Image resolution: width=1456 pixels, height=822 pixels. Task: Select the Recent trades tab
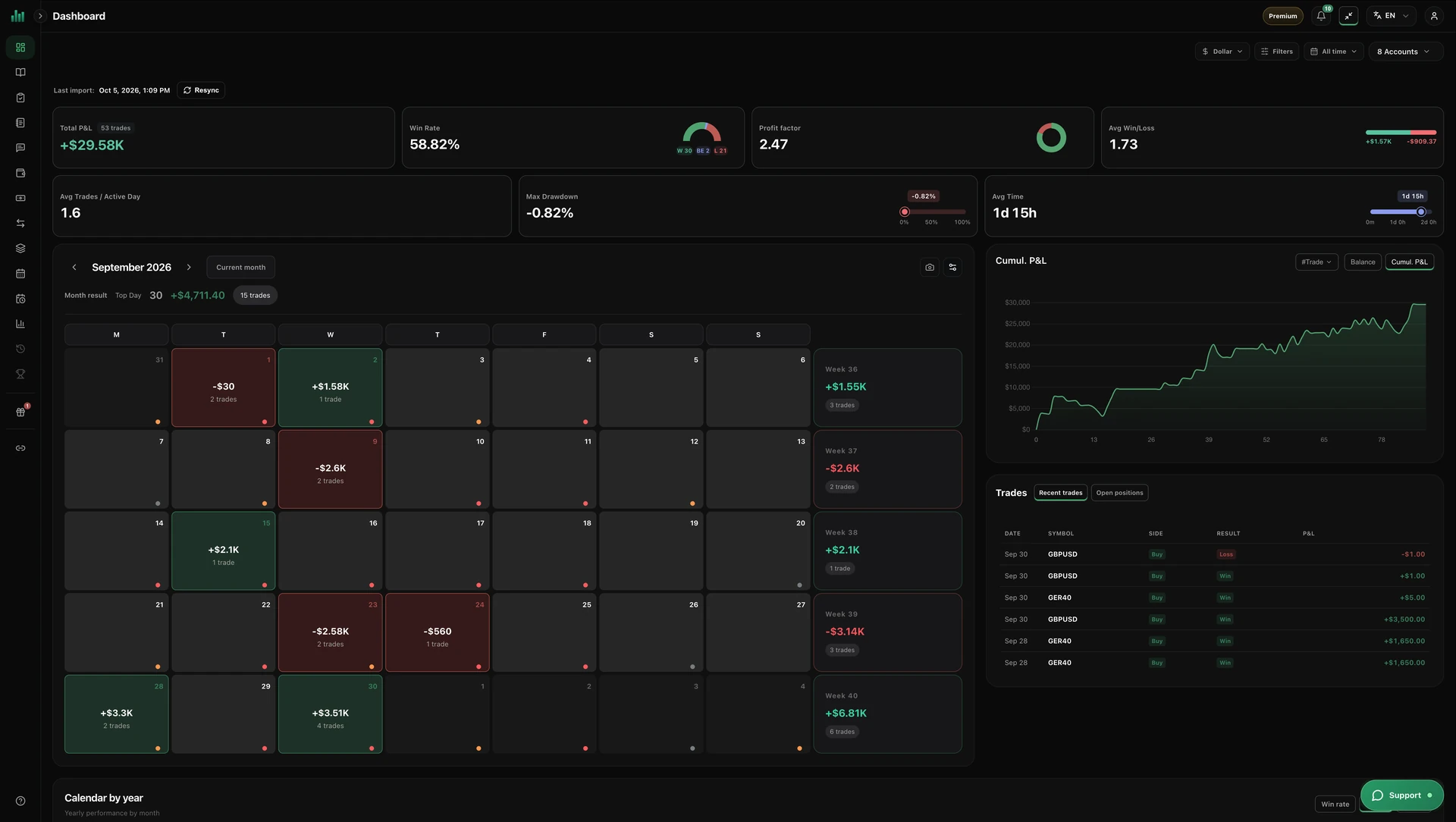(x=1060, y=493)
